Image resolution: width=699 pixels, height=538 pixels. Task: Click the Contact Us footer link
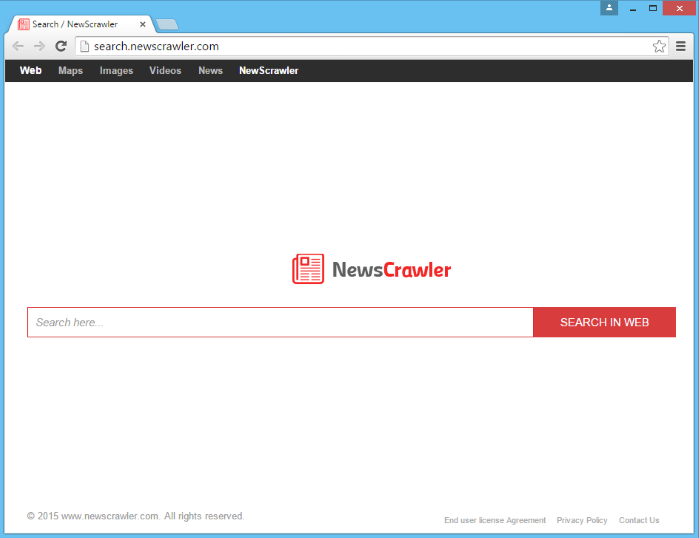(x=639, y=520)
